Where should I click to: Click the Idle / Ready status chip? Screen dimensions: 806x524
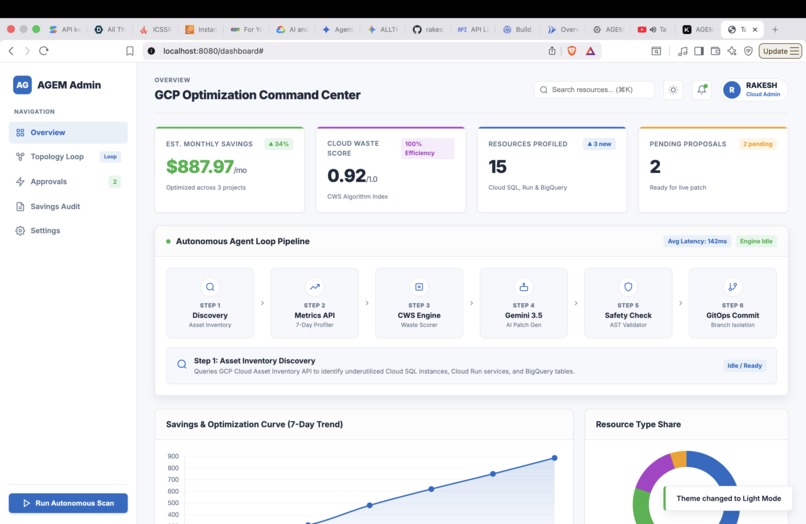[x=744, y=366]
